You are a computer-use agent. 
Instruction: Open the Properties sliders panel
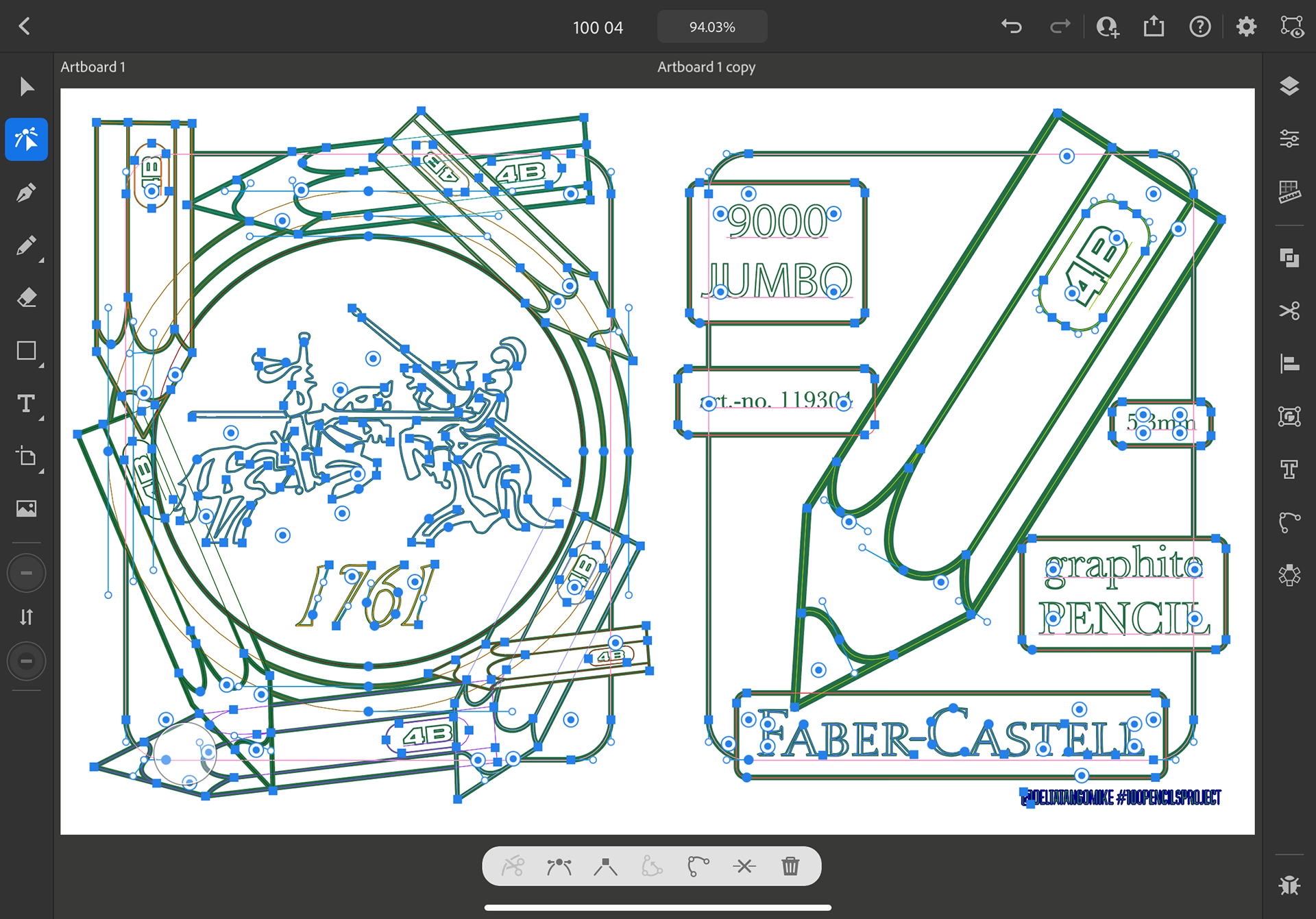pyautogui.click(x=1289, y=138)
